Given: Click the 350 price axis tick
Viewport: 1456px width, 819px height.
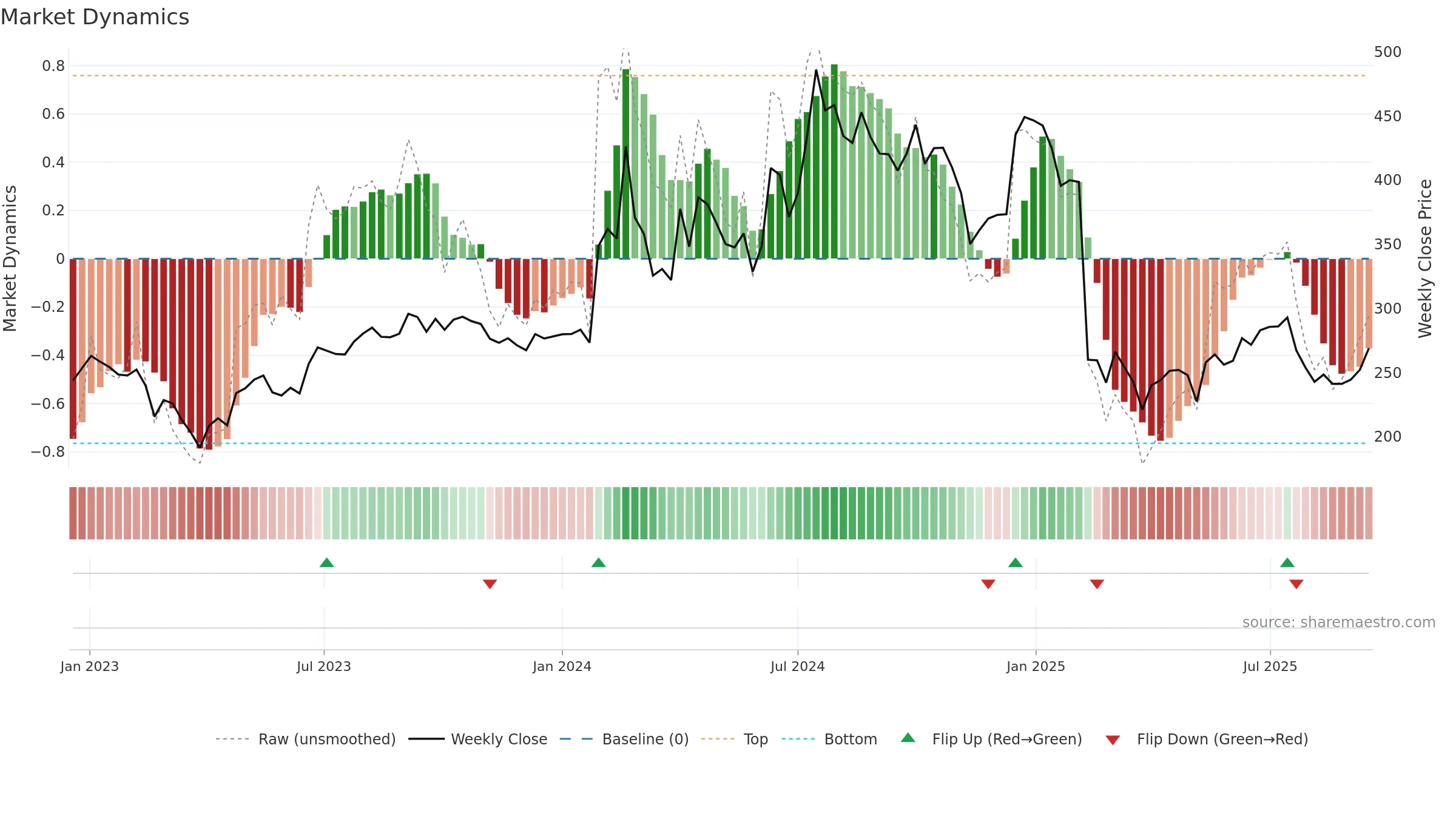Looking at the screenshot, I should coord(1388,244).
